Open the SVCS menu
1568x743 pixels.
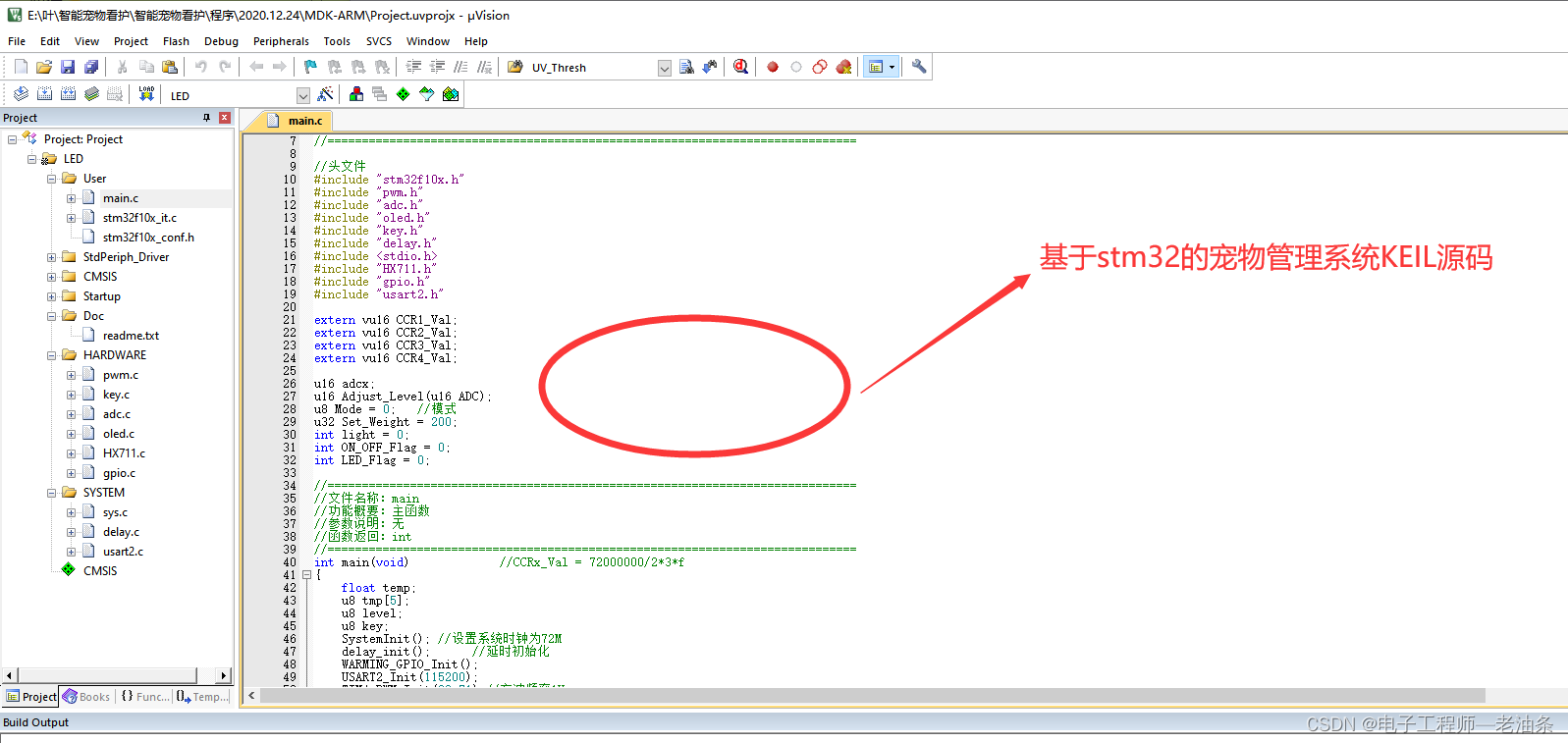tap(379, 41)
